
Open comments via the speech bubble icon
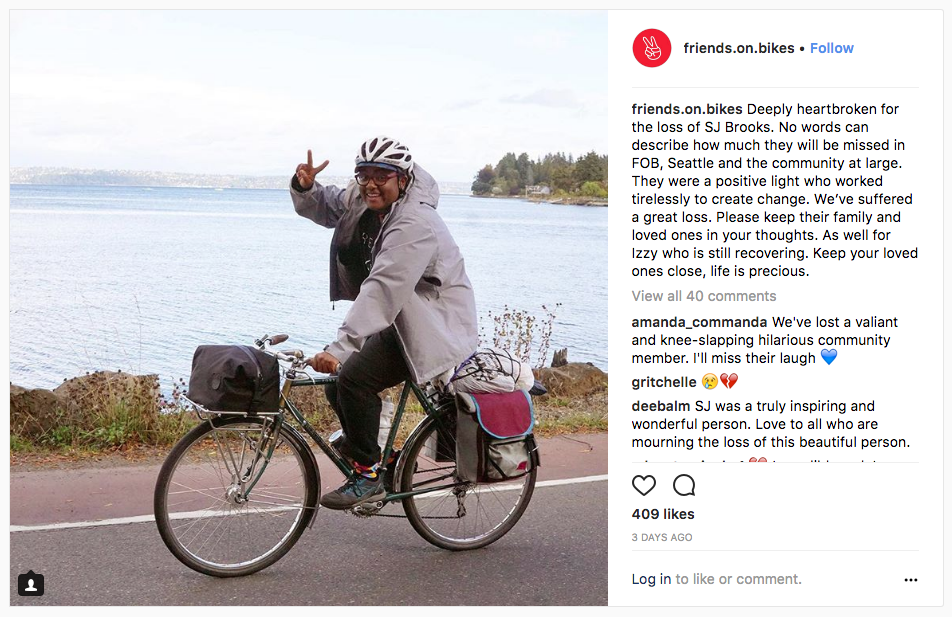click(x=684, y=485)
